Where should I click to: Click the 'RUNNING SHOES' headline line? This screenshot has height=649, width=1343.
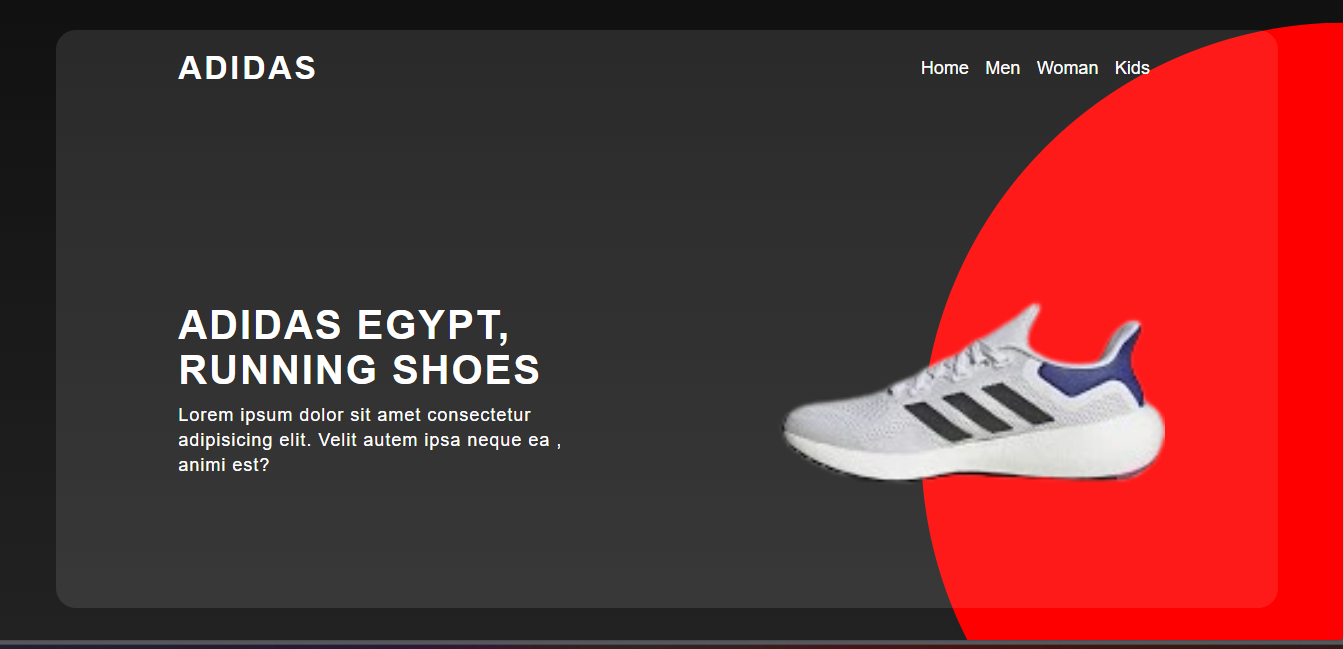point(359,370)
